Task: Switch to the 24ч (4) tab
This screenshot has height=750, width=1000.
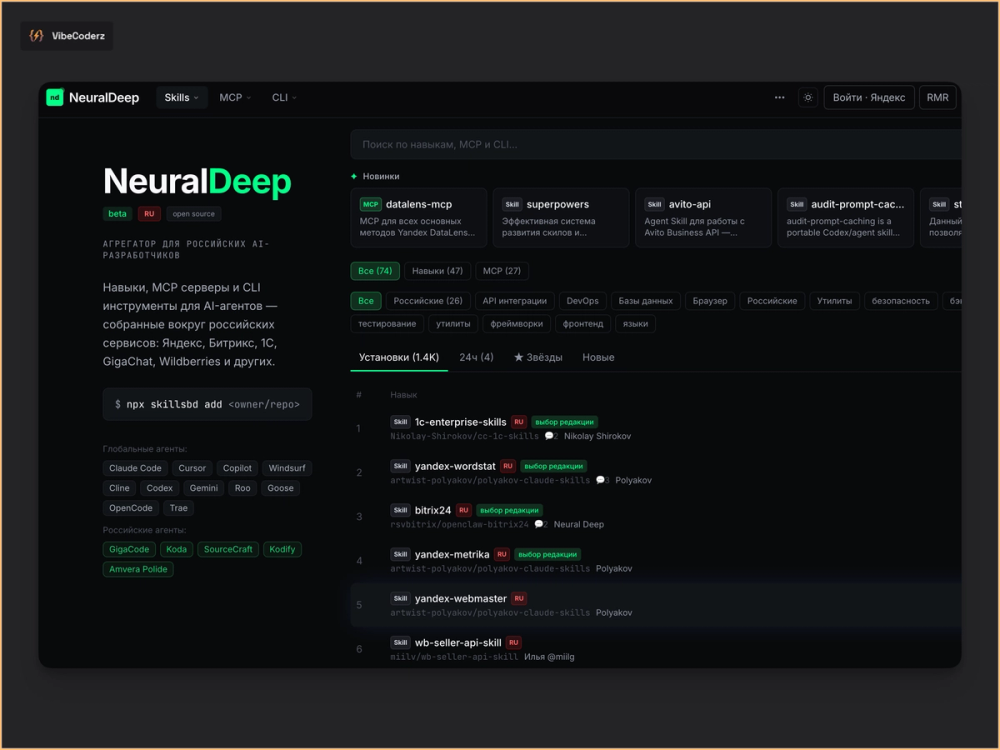Action: 476,358
